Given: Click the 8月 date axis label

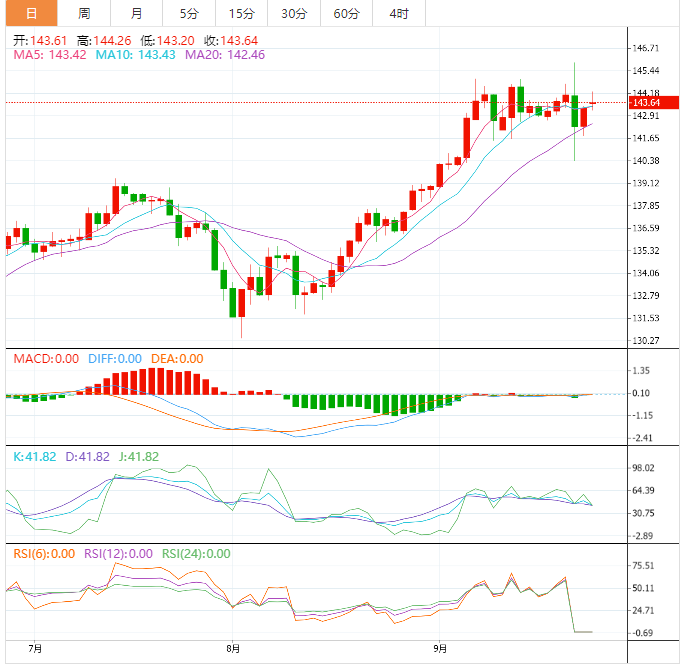Looking at the screenshot, I should pos(233,648).
